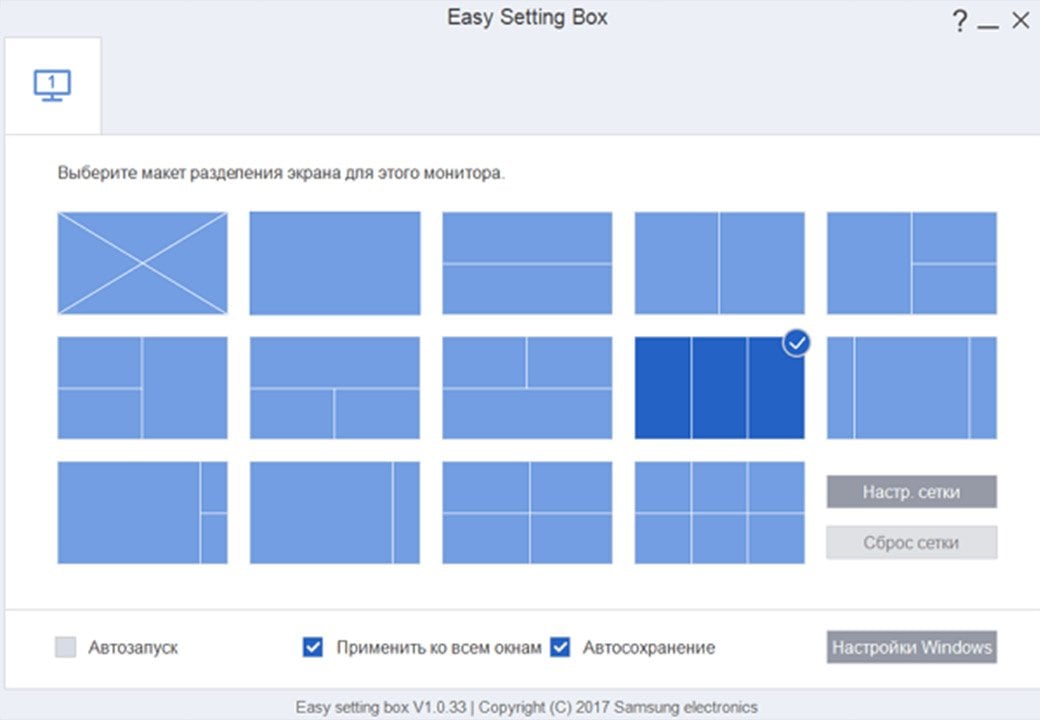
Task: Click the selected three-column dark blue layout
Action: 720,388
